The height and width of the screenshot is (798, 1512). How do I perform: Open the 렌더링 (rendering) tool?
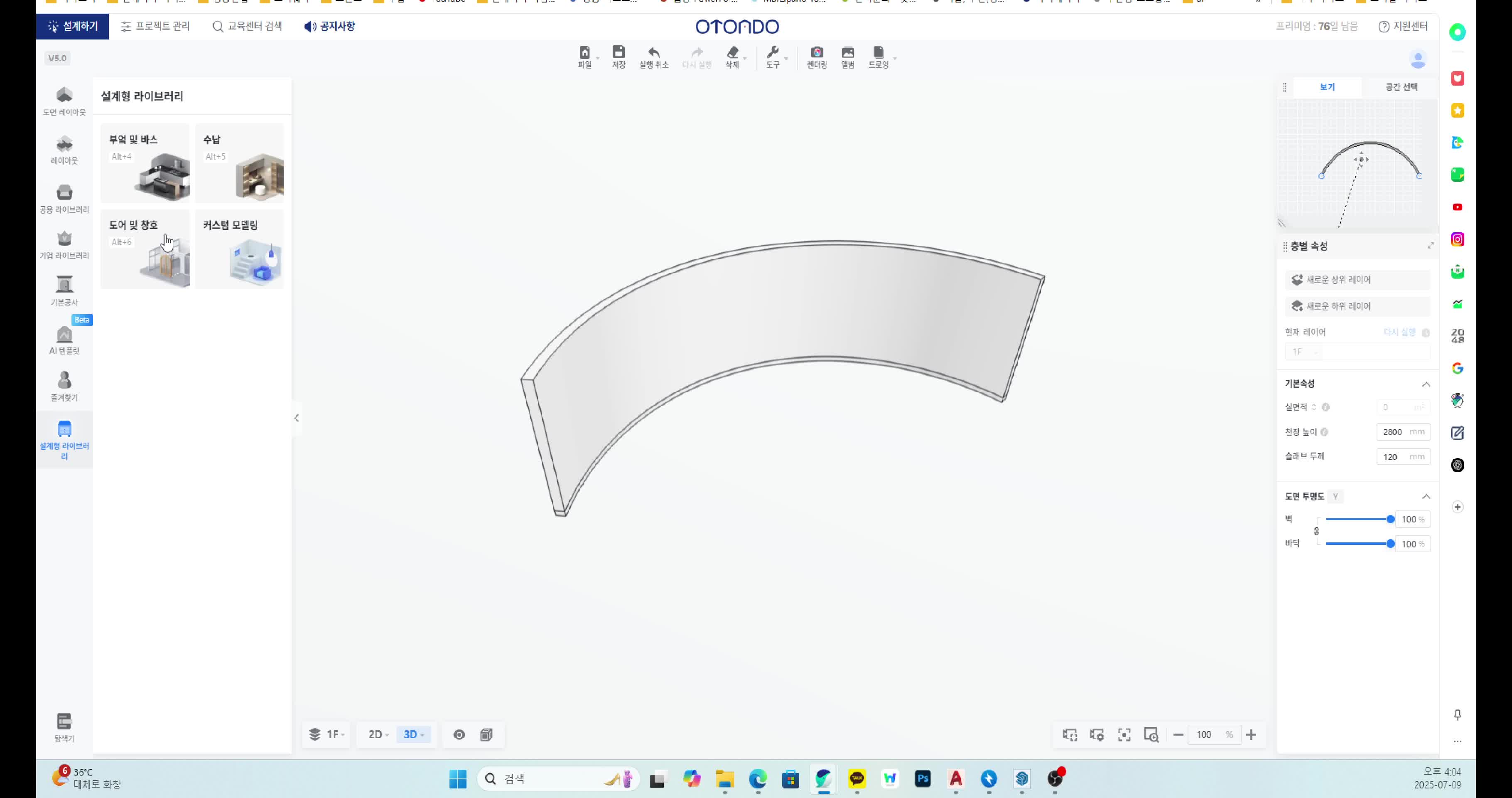coord(817,57)
